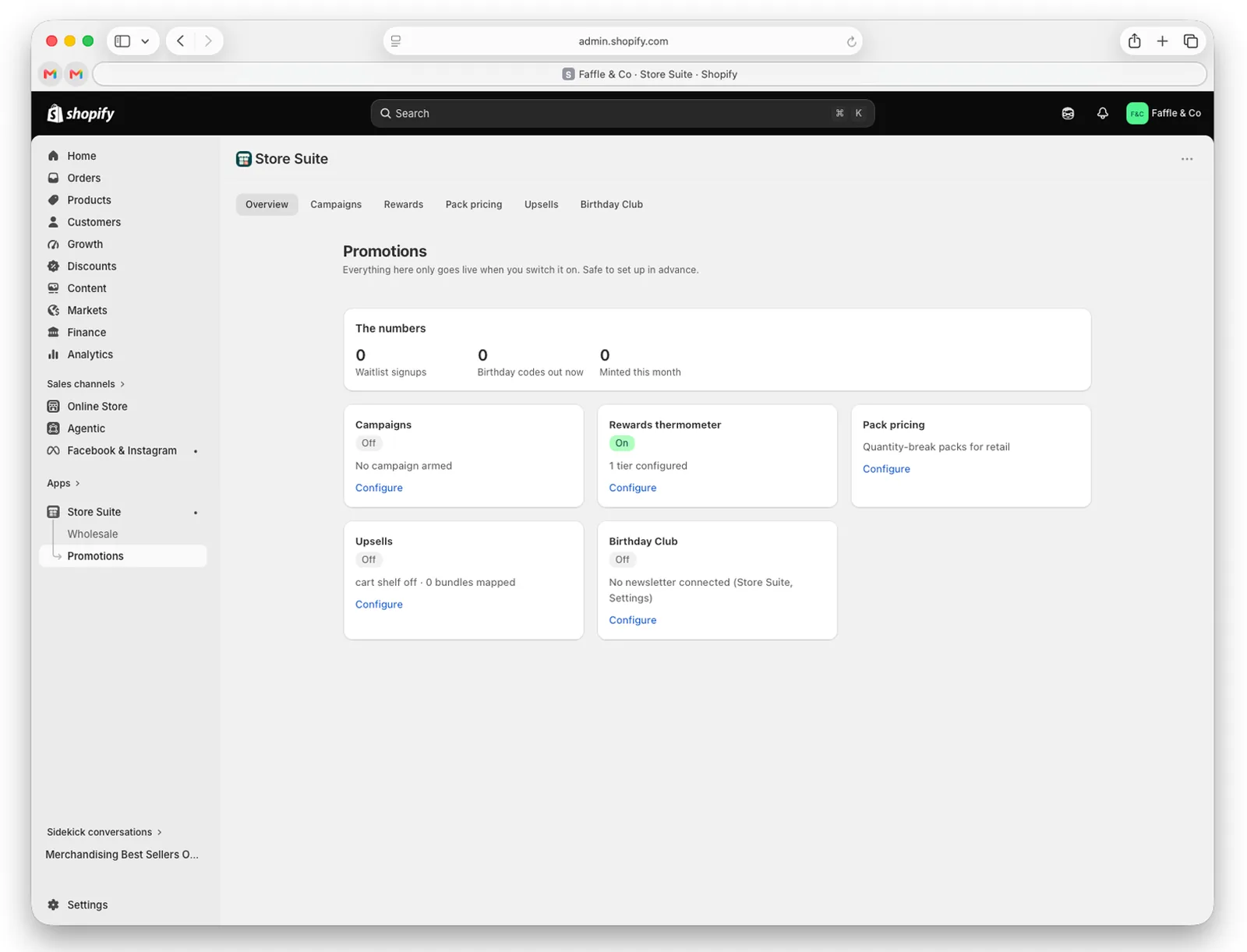Expand the Apps section chevron

[x=77, y=484]
